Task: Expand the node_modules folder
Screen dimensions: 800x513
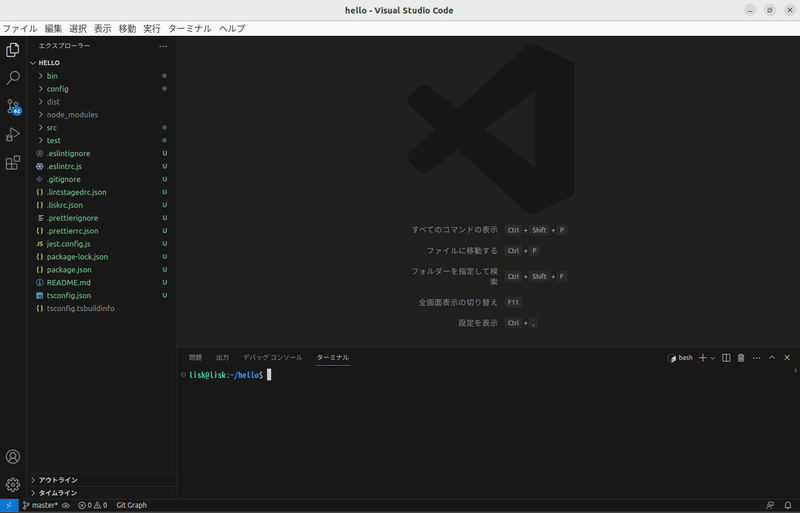Action: coord(102,114)
